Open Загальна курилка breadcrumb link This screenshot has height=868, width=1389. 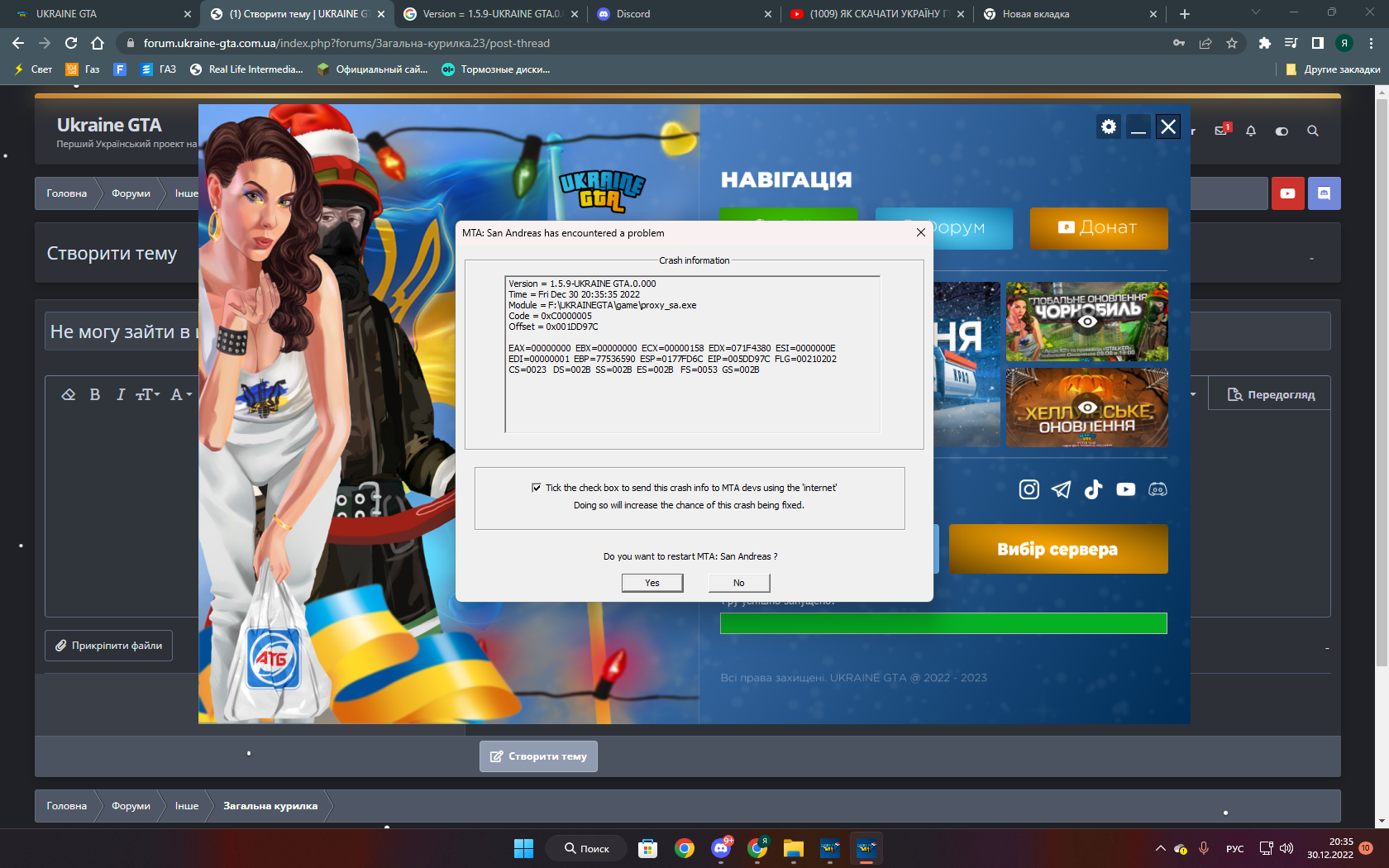[270, 806]
